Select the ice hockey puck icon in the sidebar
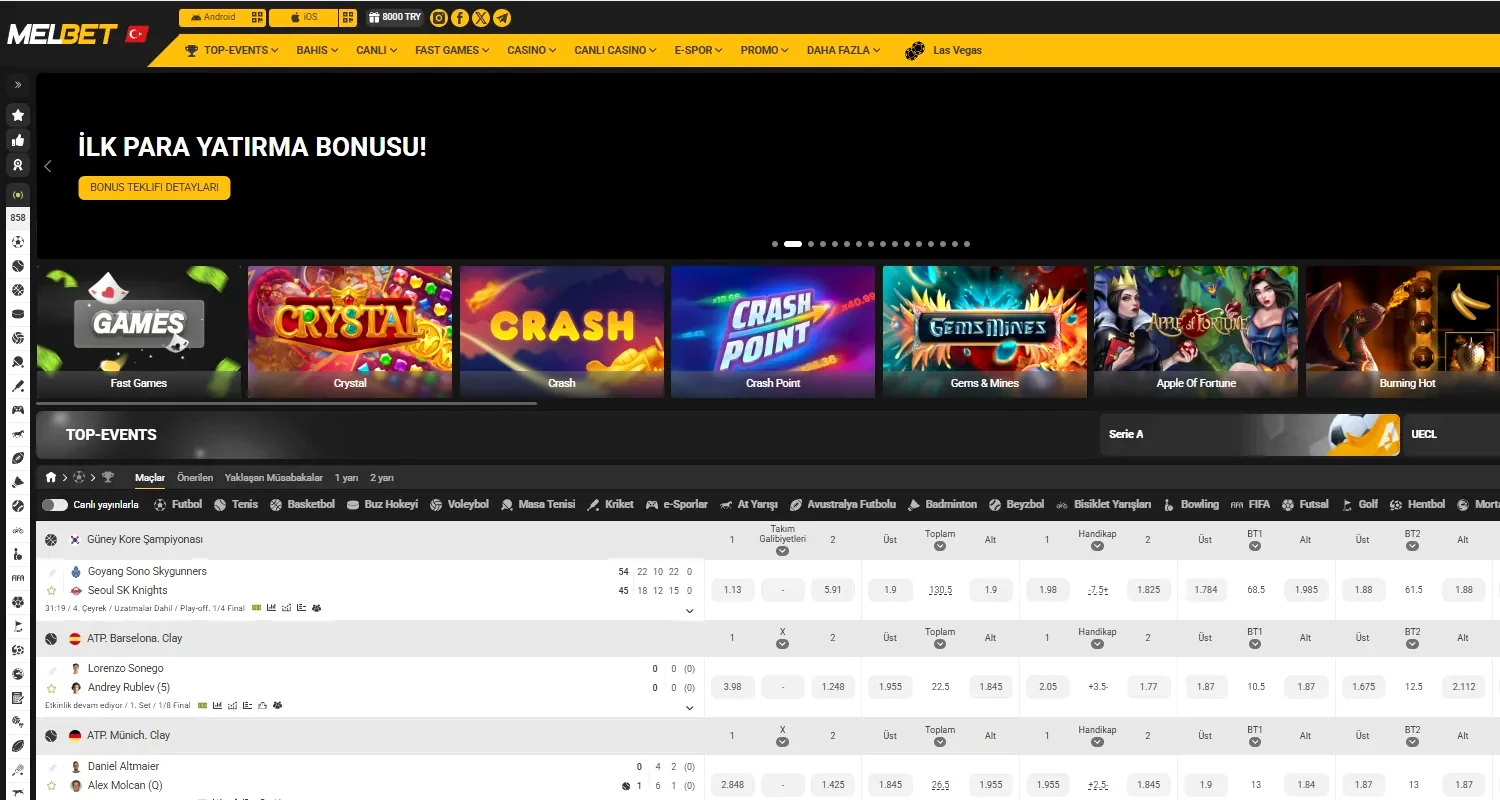This screenshot has width=1500, height=800. pyautogui.click(x=18, y=314)
